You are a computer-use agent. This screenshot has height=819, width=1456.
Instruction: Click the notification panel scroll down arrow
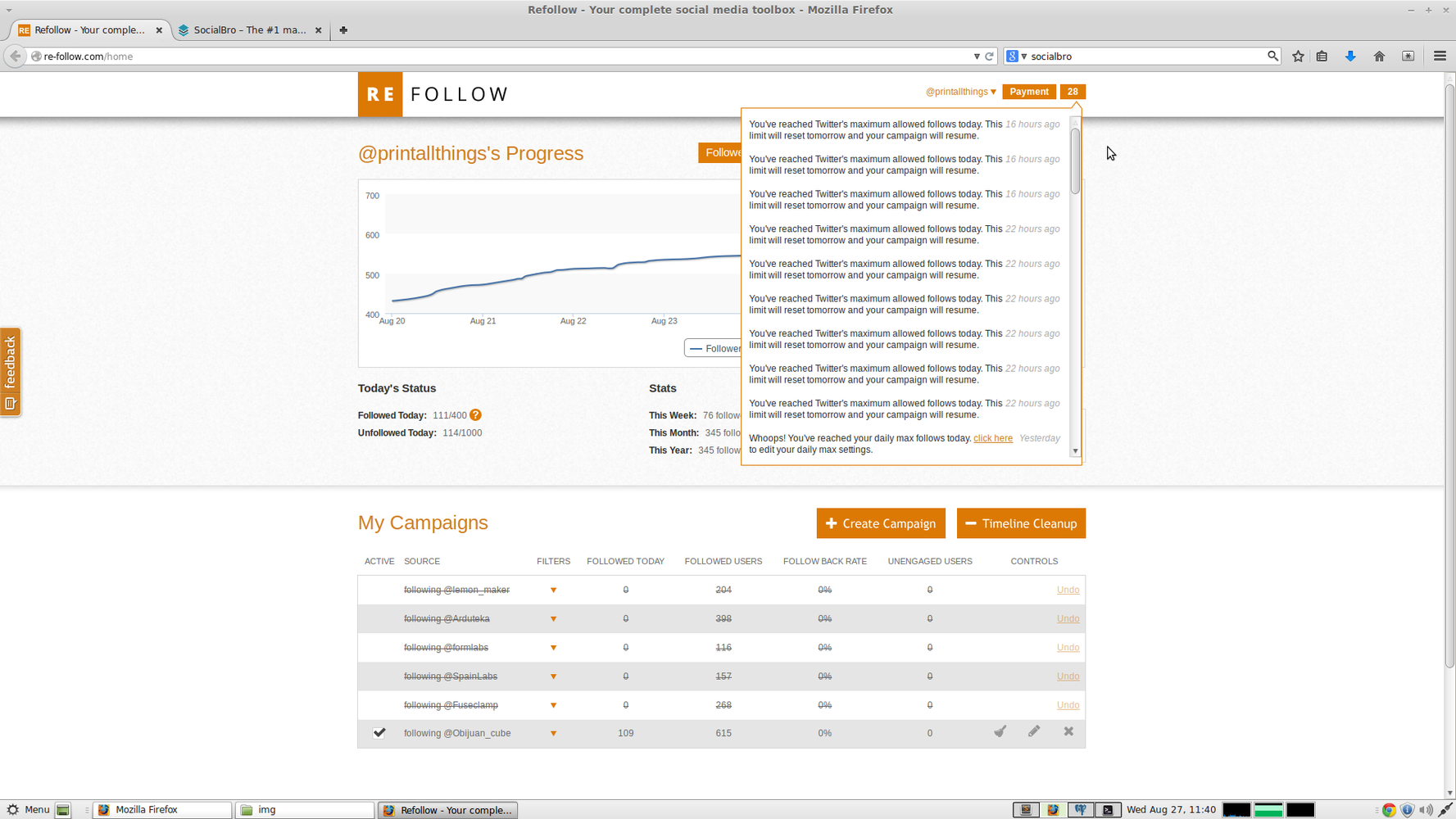(1075, 451)
